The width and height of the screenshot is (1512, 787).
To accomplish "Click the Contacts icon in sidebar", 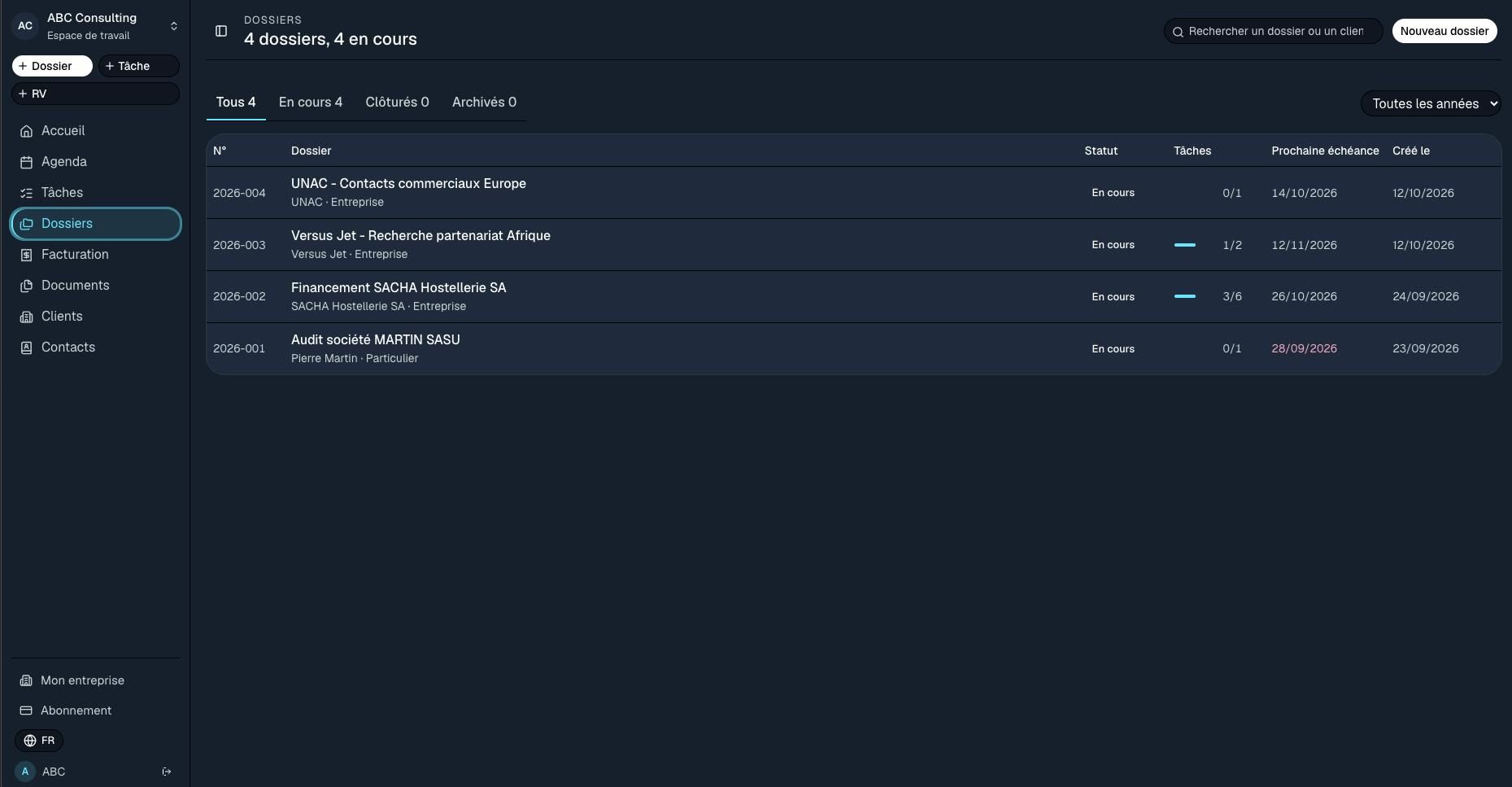I will (26, 348).
